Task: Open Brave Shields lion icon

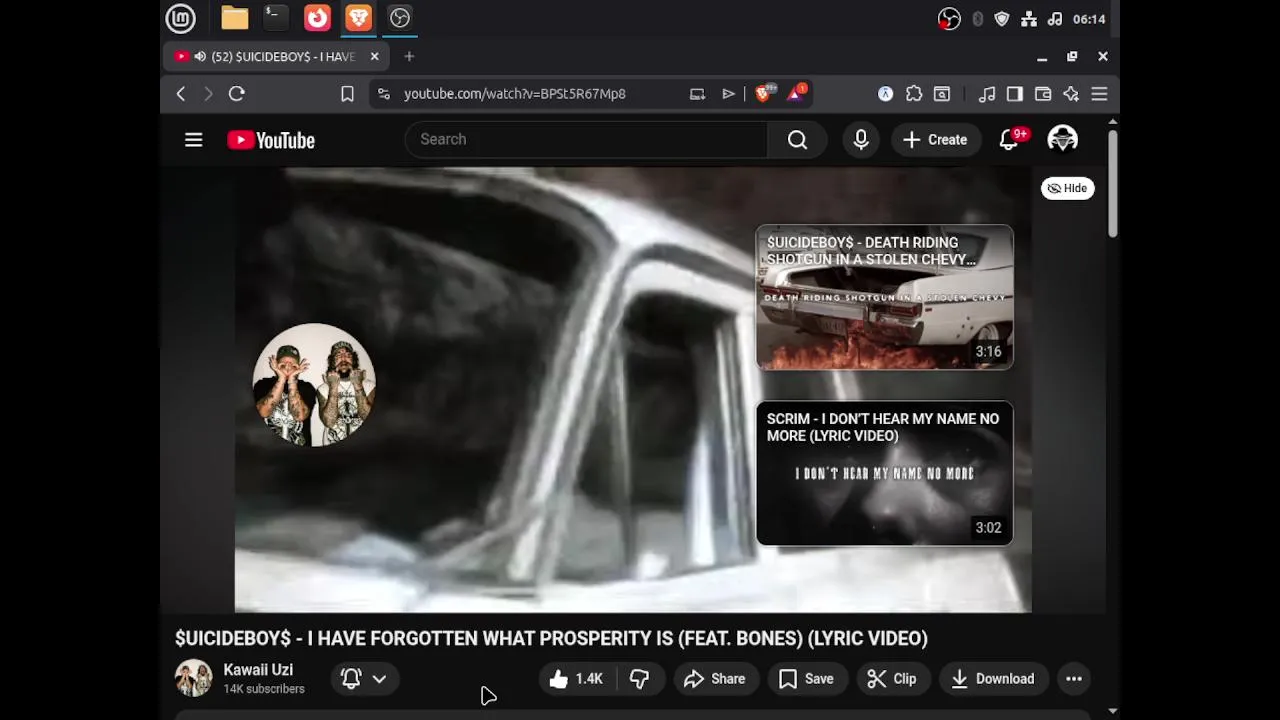Action: tap(764, 94)
